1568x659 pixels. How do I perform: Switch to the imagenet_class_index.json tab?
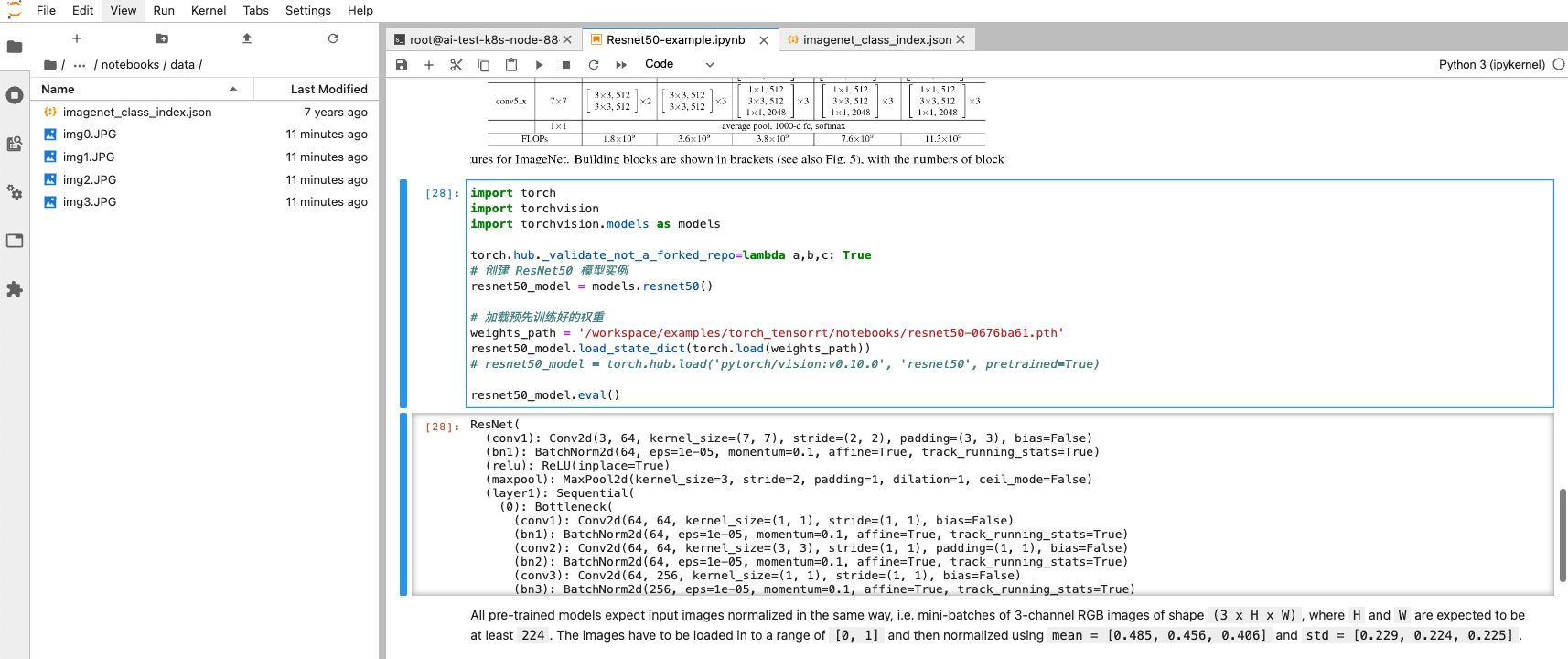click(876, 39)
